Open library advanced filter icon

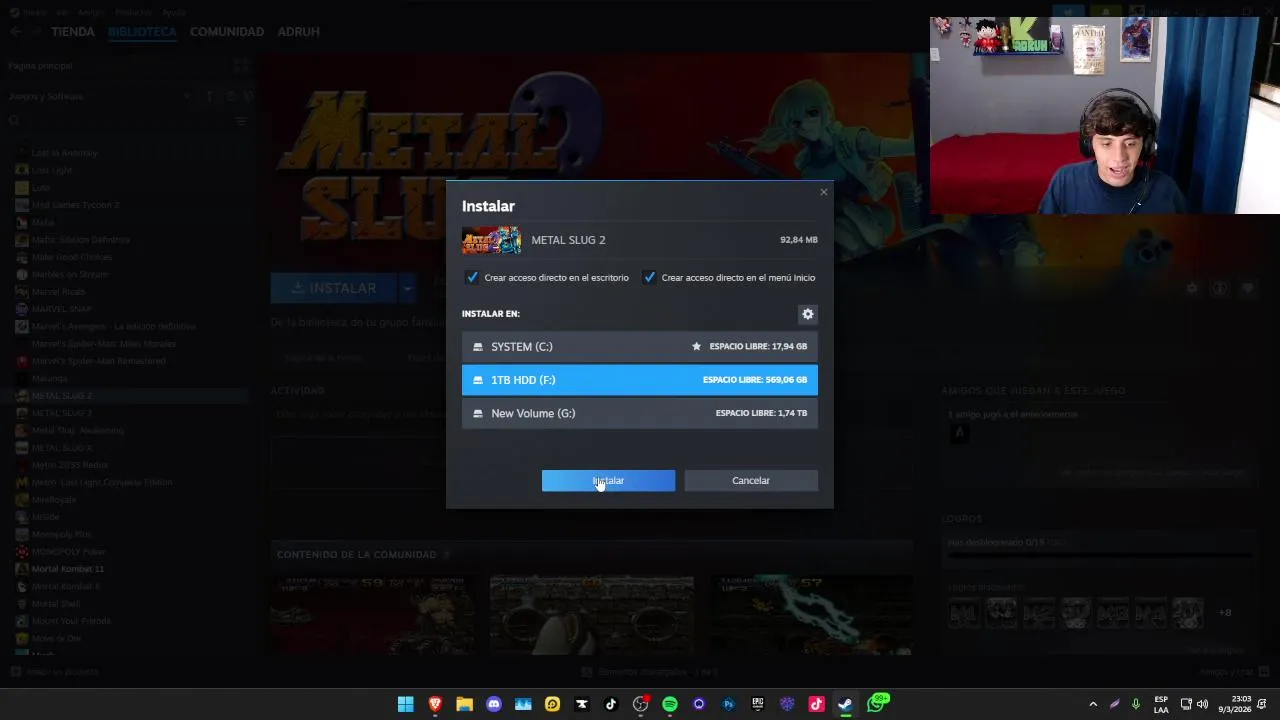click(240, 121)
